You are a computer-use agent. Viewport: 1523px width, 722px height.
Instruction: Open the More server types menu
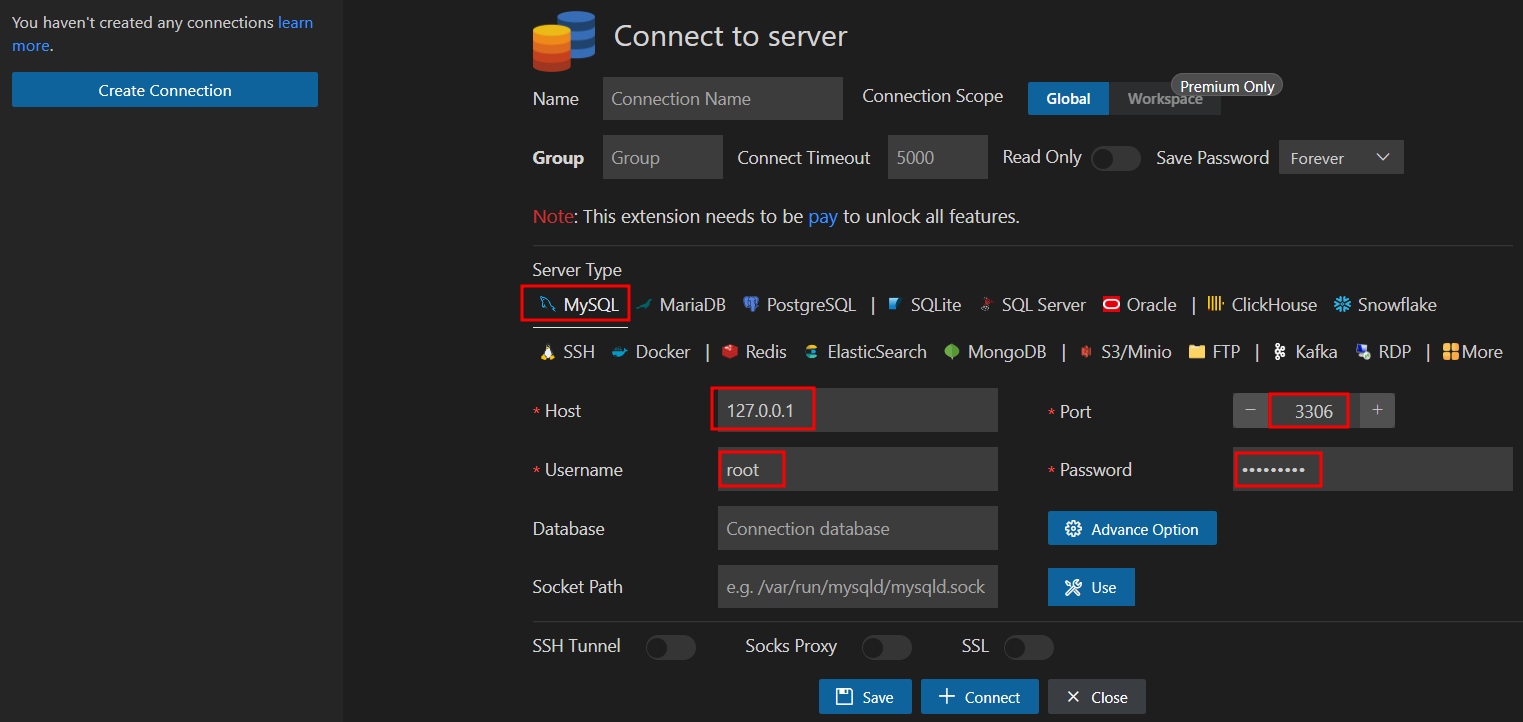click(x=1472, y=352)
